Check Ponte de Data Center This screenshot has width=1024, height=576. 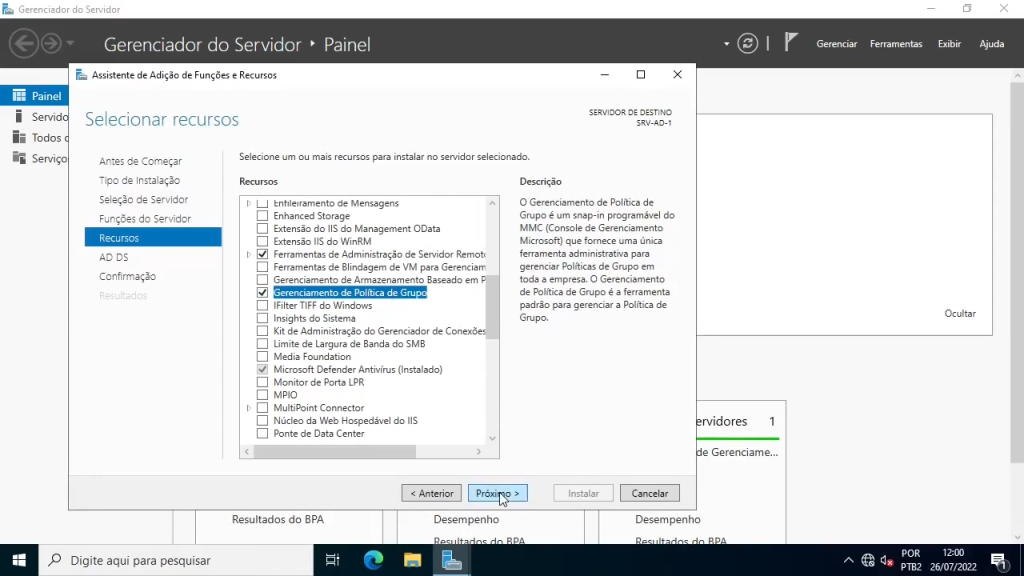point(263,434)
